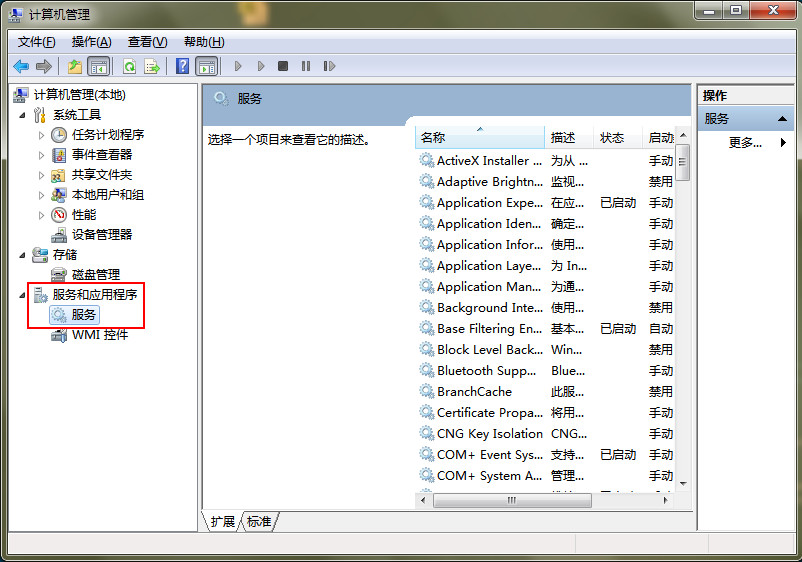Select the CNG Key Isolation service
This screenshot has width=802, height=562.
(x=545, y=434)
